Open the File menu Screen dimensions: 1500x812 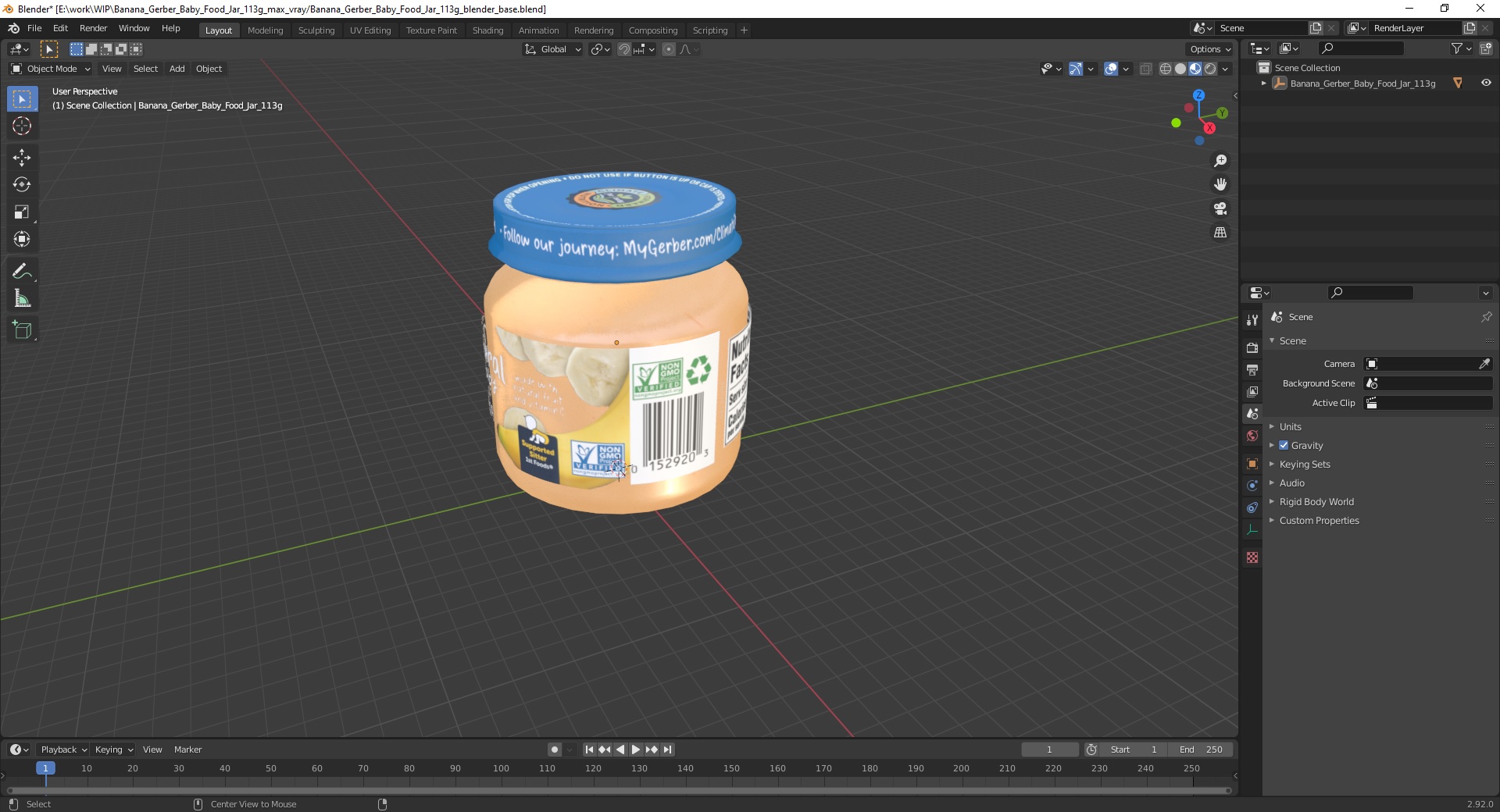click(x=34, y=28)
